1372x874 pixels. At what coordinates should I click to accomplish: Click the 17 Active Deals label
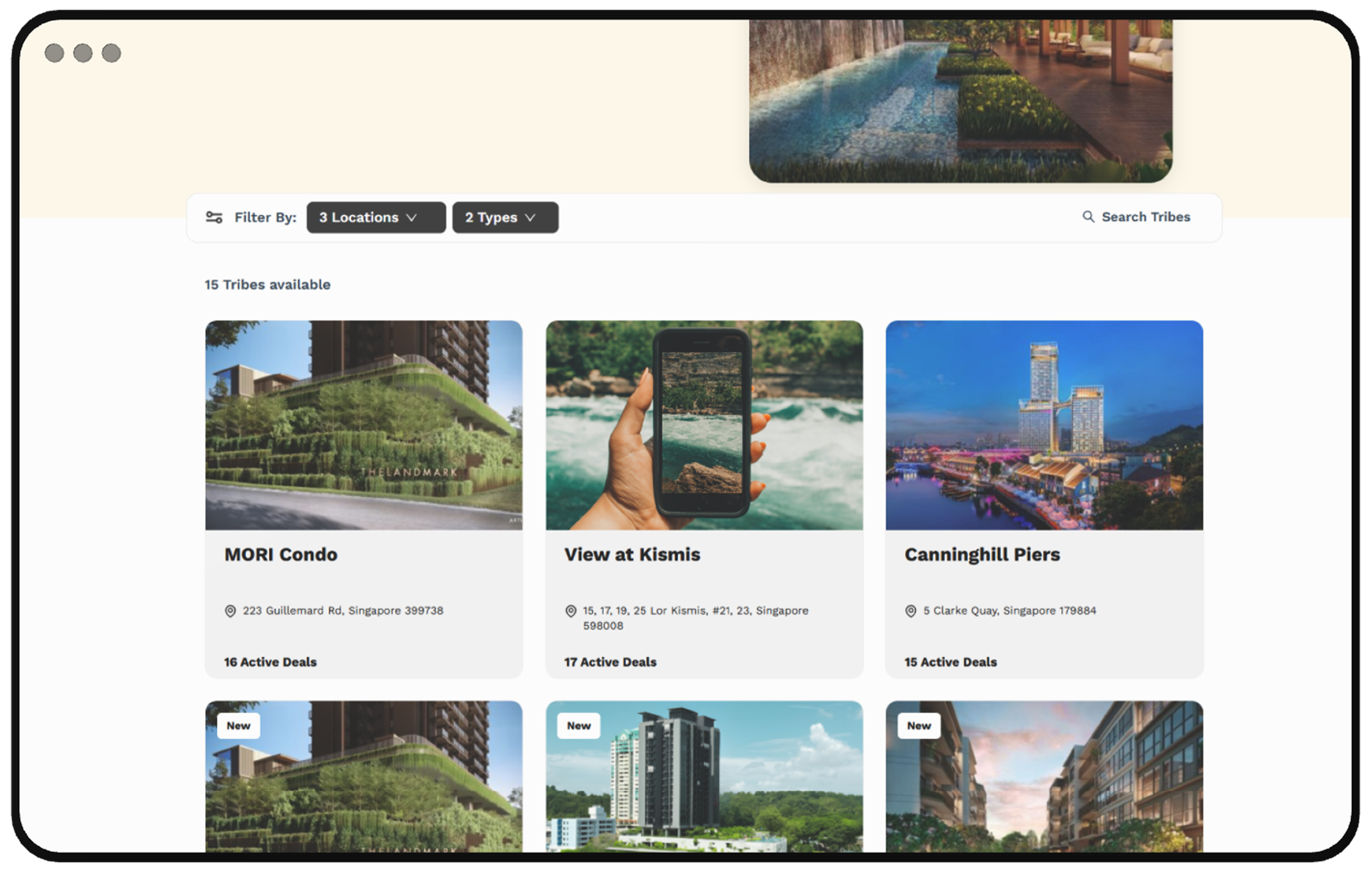pos(610,662)
